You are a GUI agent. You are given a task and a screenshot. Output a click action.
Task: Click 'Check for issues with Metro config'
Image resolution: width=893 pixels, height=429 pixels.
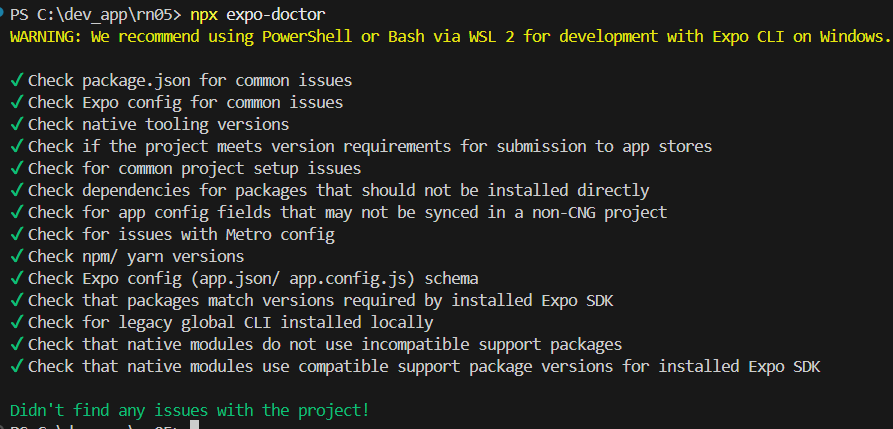[181, 235]
